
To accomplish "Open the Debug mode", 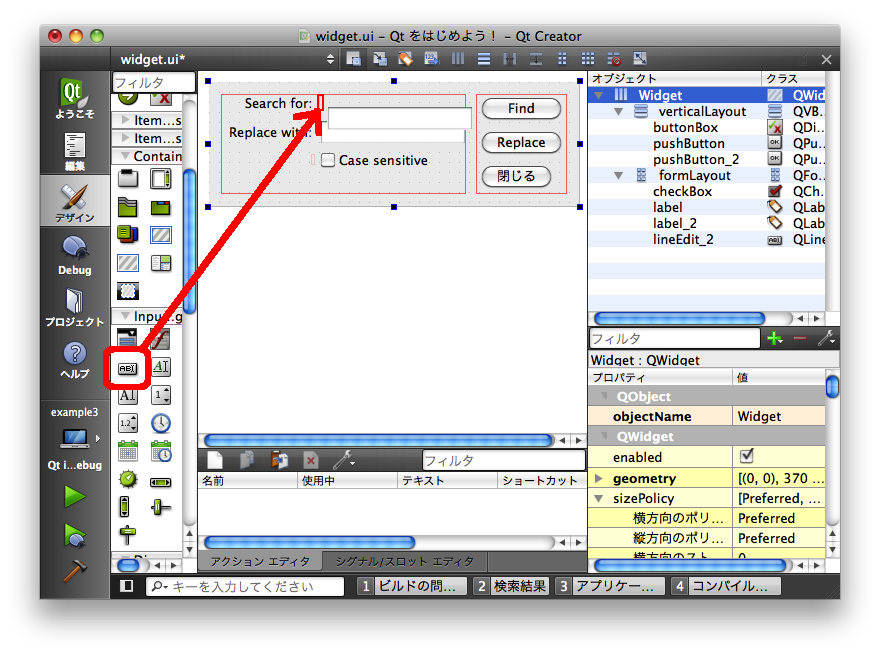I will click(74, 254).
